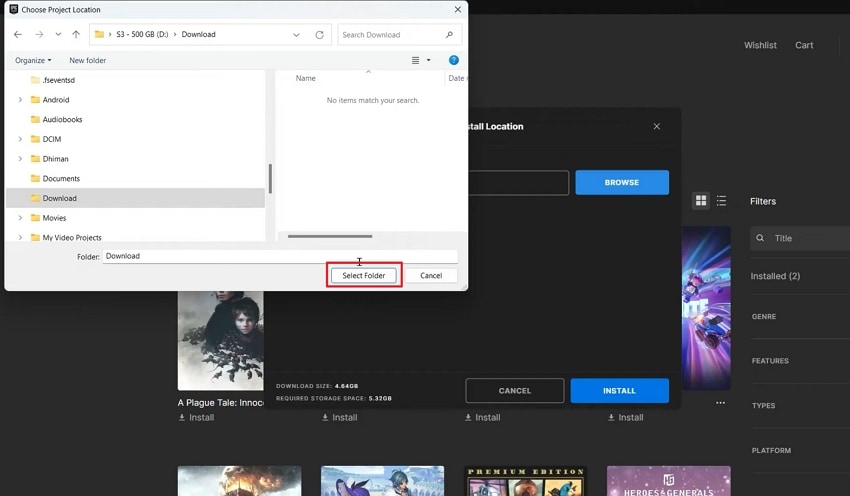Open three-dots menu under Rocket League tile
Image resolution: width=850 pixels, height=496 pixels.
(720, 403)
